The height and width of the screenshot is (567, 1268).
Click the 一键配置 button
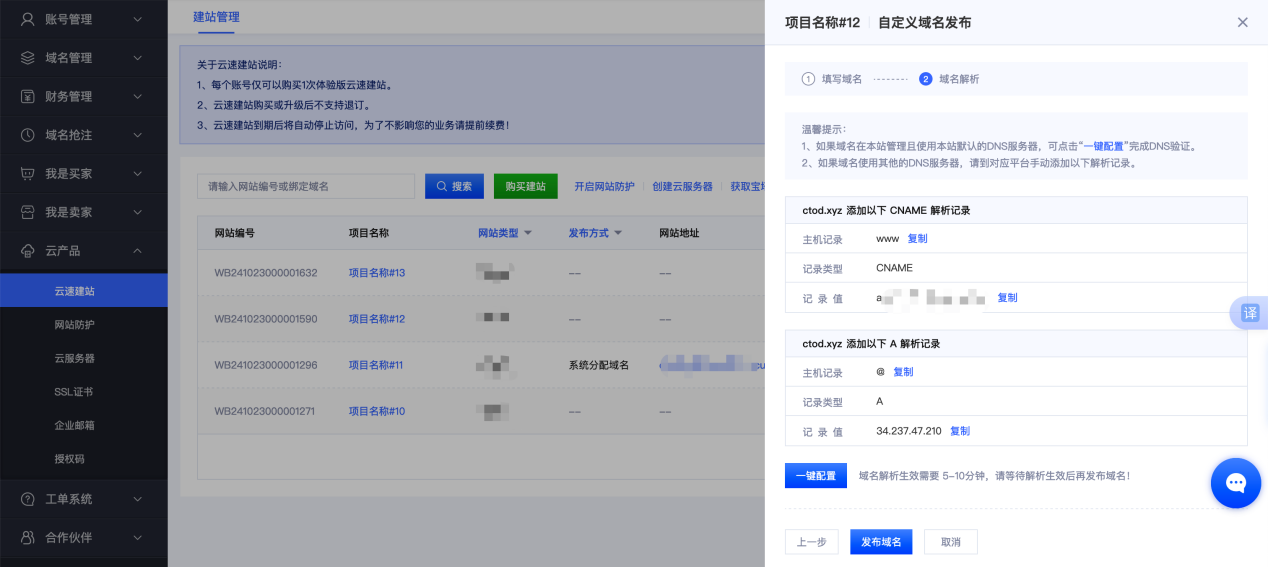pos(815,476)
